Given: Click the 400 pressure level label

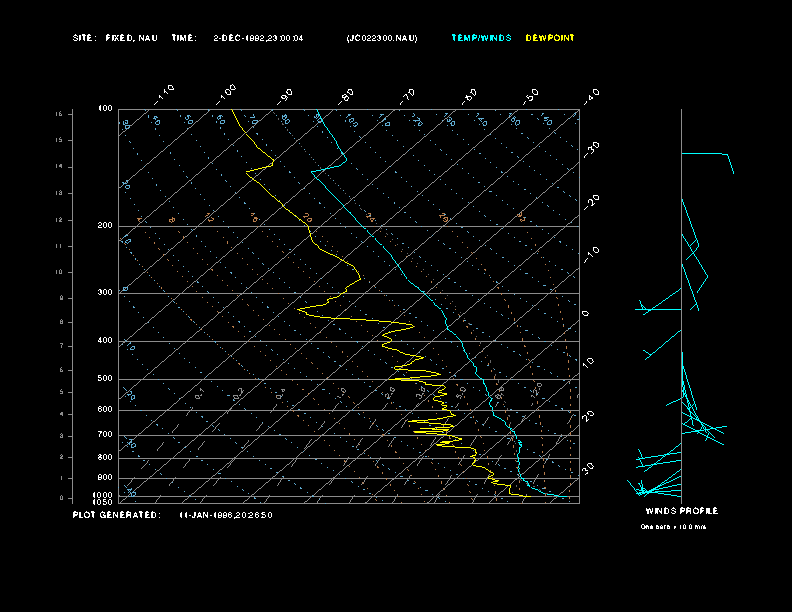Looking at the screenshot, I should [105, 340].
